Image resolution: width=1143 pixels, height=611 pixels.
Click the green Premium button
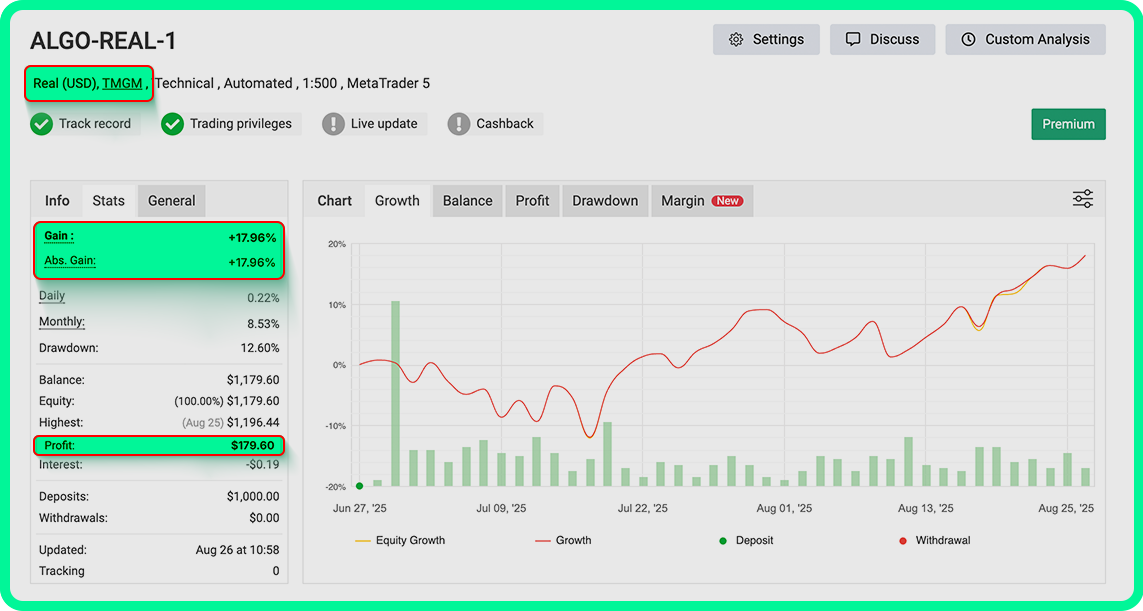(x=1068, y=124)
